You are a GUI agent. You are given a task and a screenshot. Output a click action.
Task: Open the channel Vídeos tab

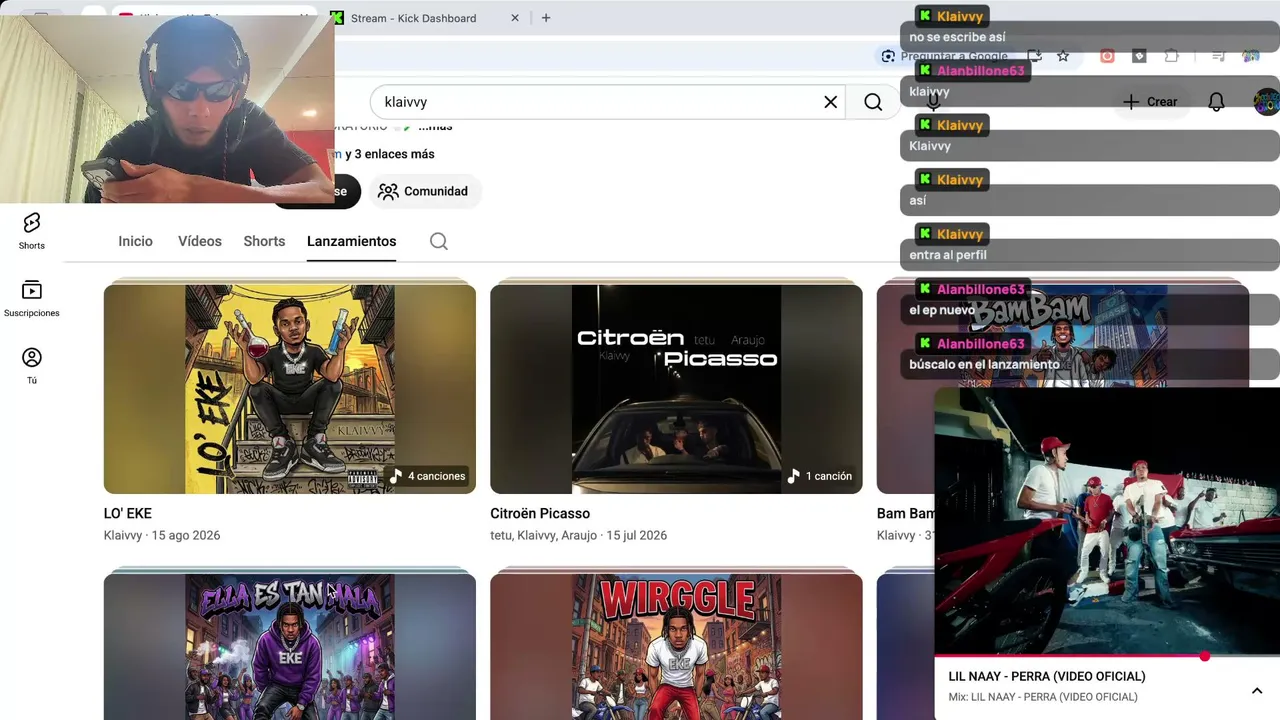pos(200,241)
